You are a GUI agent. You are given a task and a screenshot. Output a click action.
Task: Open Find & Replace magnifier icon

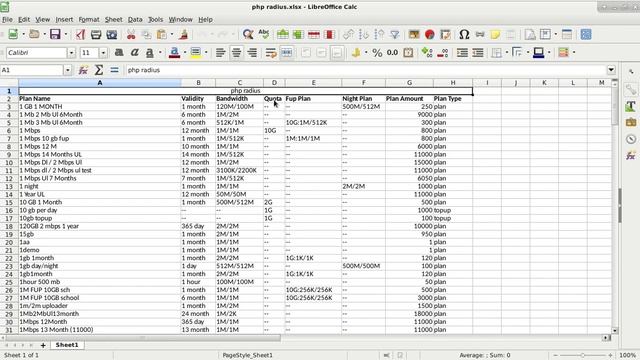[x=248, y=34]
